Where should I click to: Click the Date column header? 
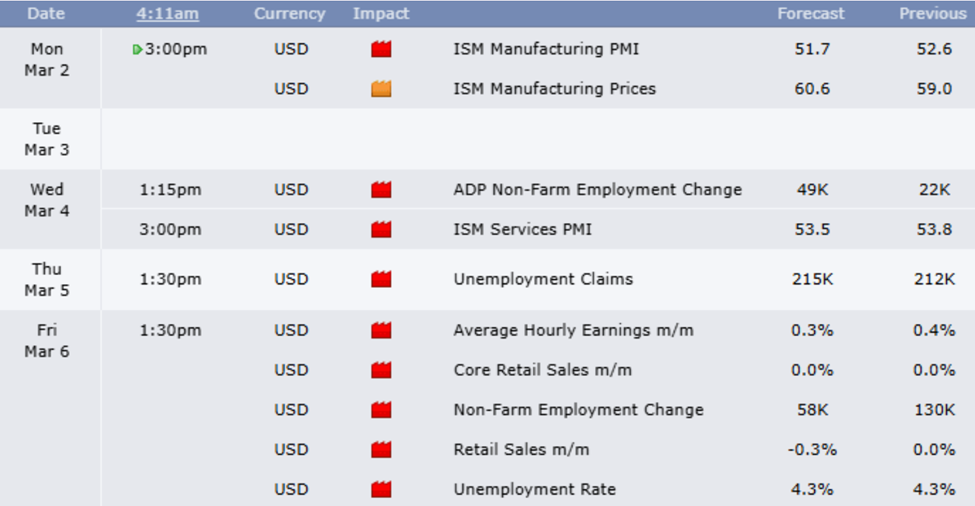46,14
